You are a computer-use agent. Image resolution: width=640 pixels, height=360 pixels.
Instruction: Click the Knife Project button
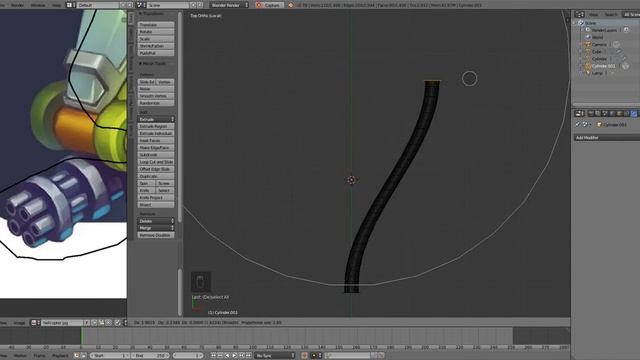point(156,198)
